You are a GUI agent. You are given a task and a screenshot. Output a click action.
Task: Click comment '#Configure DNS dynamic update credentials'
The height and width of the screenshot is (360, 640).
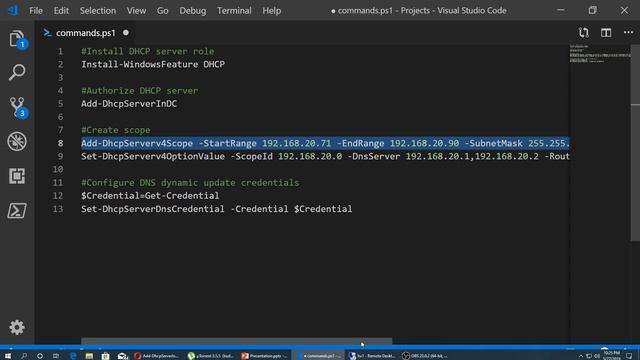[x=190, y=182]
